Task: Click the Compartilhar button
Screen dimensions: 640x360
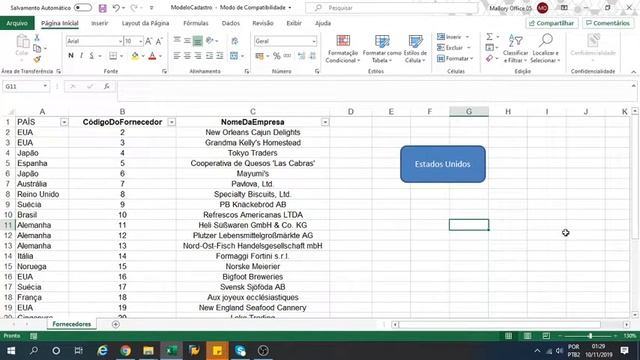Action: coord(551,23)
